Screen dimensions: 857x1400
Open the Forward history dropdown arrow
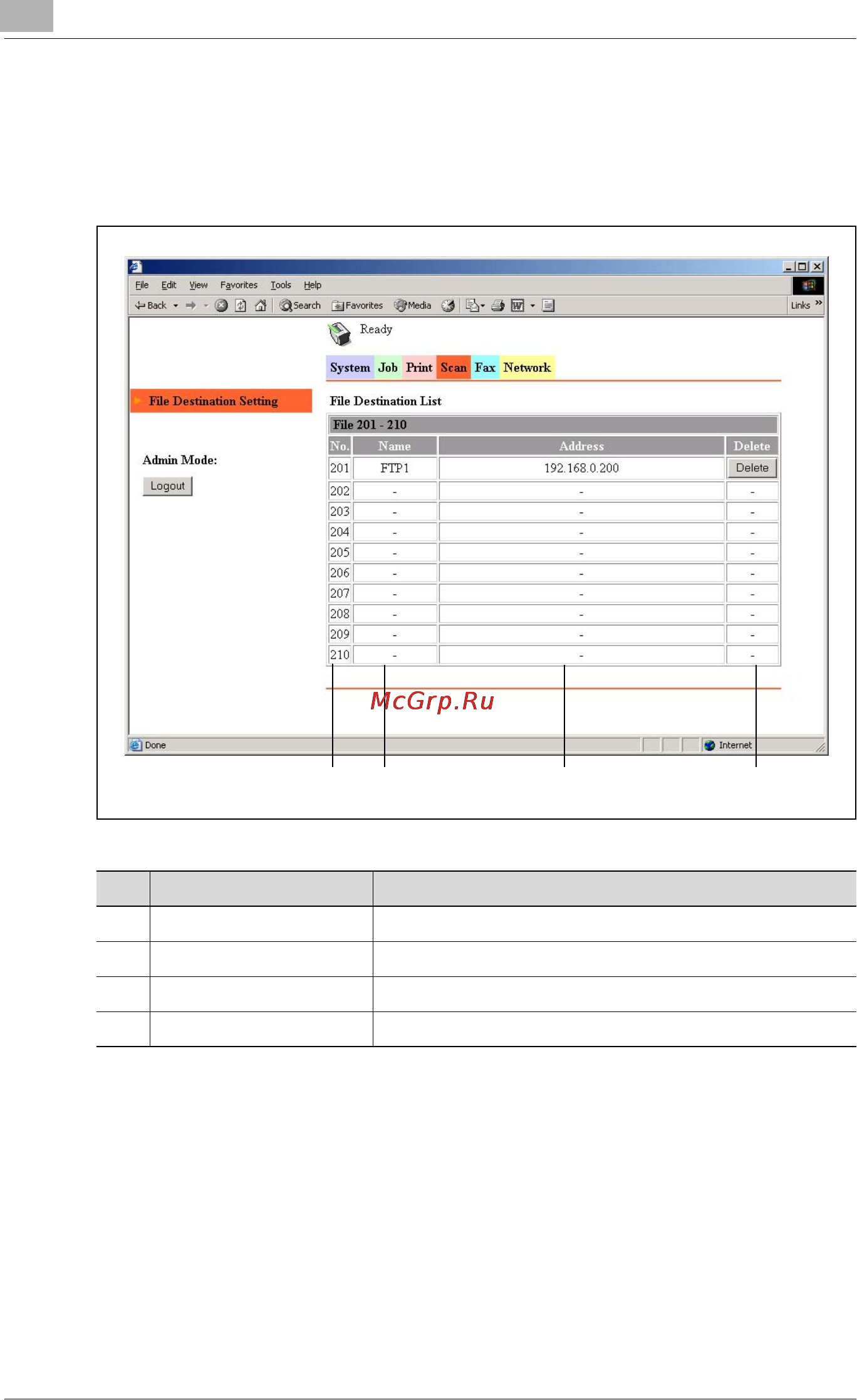click(205, 306)
